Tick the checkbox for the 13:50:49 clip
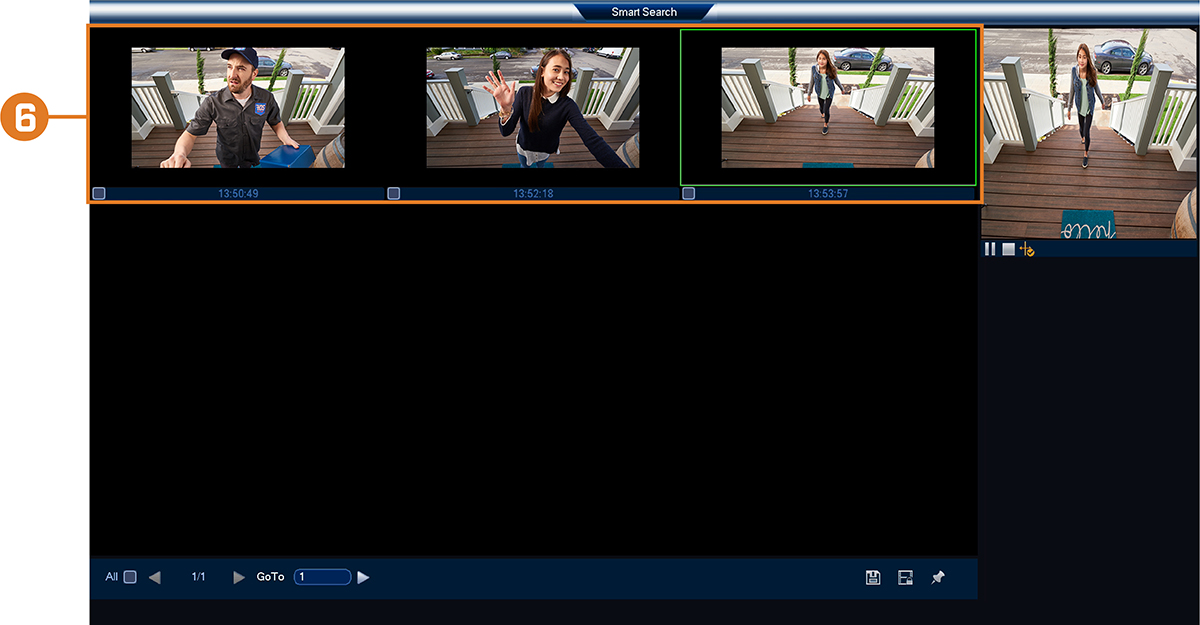Image resolution: width=1200 pixels, height=625 pixels. (x=98, y=193)
